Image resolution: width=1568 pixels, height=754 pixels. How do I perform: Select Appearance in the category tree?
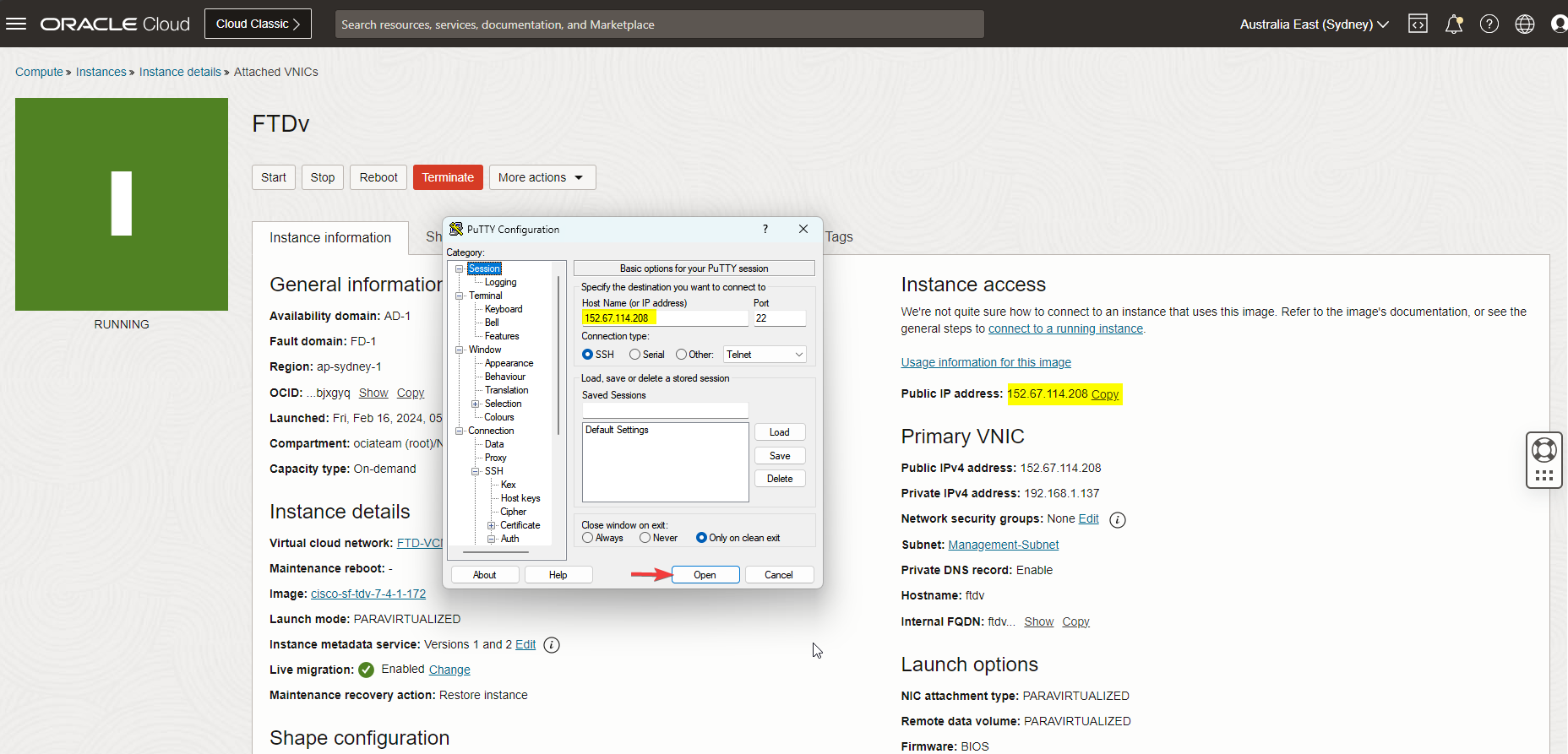click(x=509, y=363)
